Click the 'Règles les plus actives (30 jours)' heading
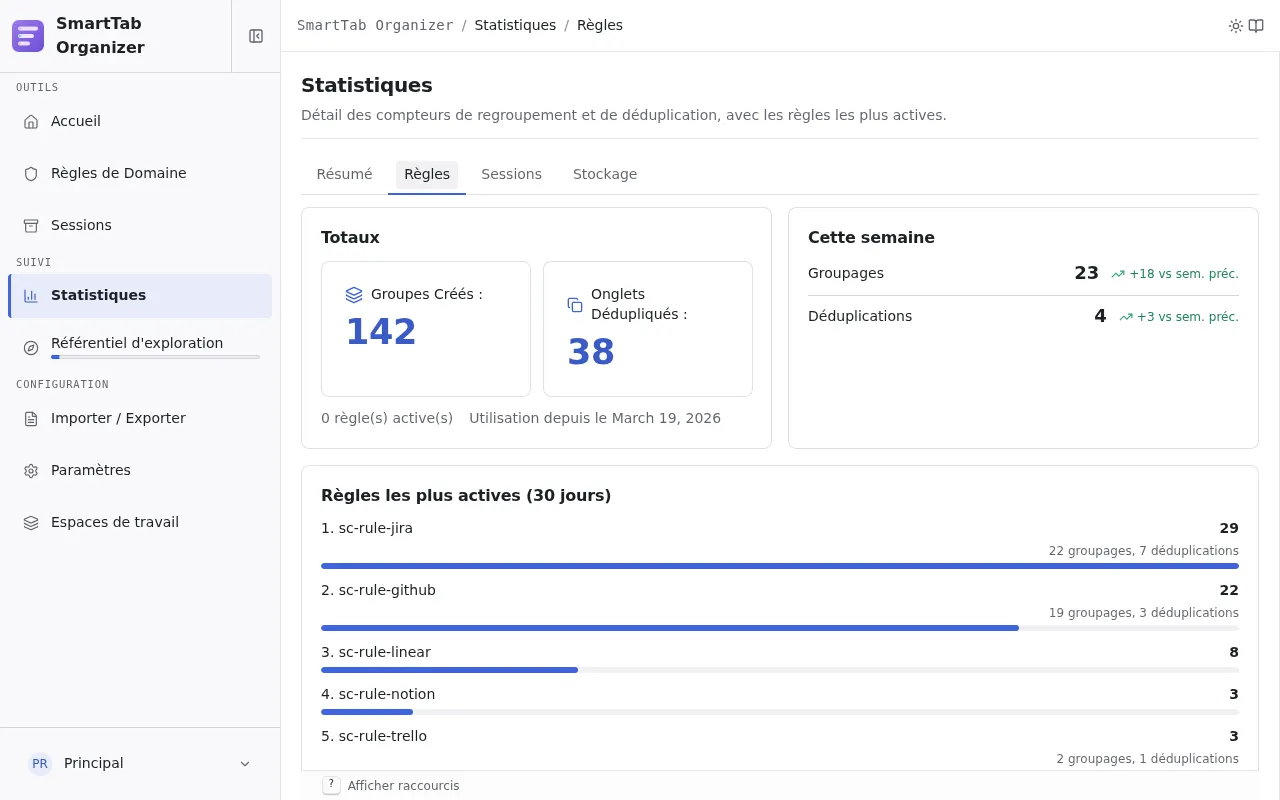Screen dimensions: 1280x800 (x=466, y=495)
